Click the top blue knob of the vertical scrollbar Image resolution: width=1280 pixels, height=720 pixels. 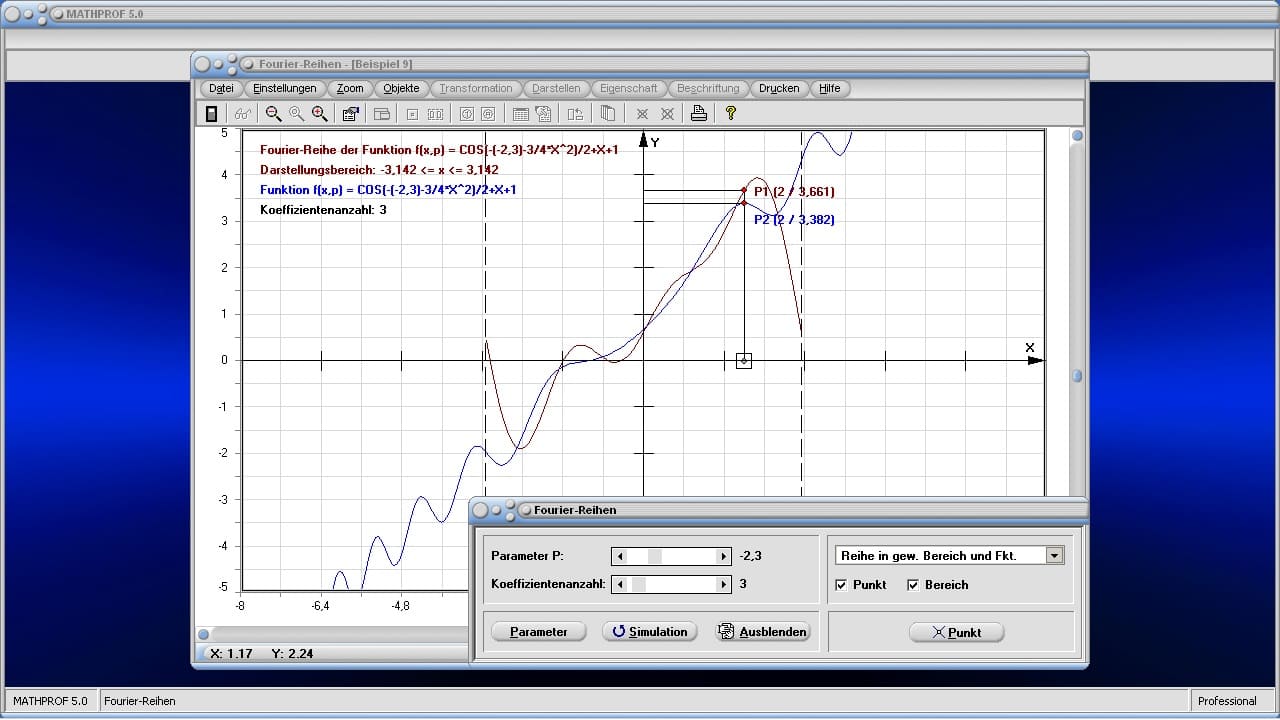pos(1077,136)
